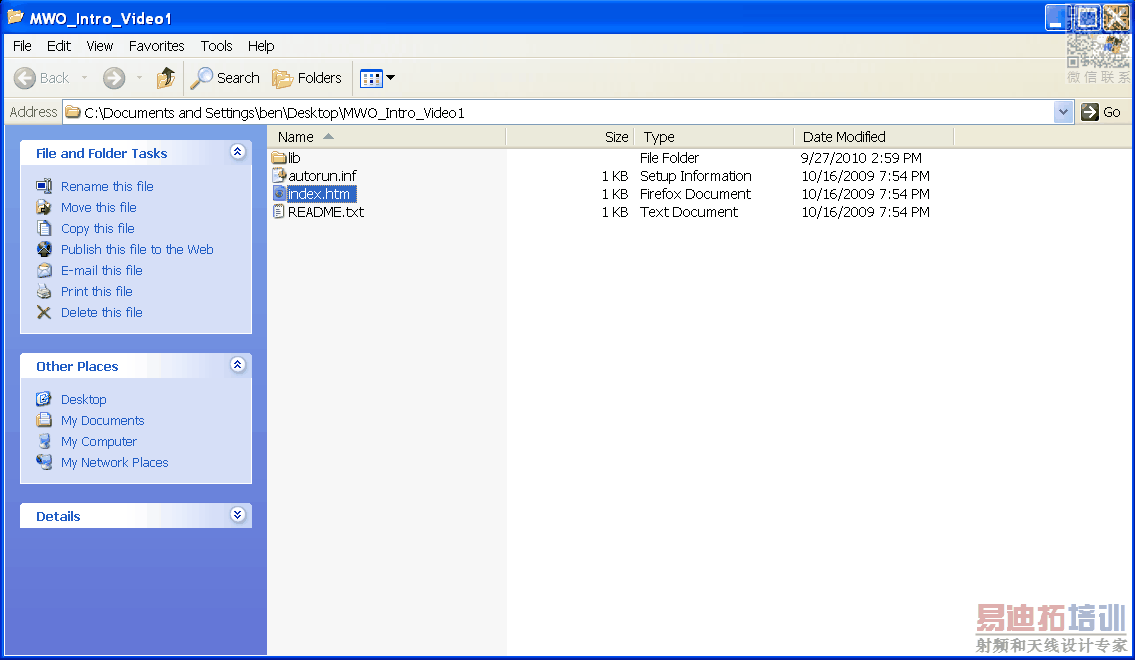Click the My Network Places icon
1135x660 pixels.
pos(44,462)
